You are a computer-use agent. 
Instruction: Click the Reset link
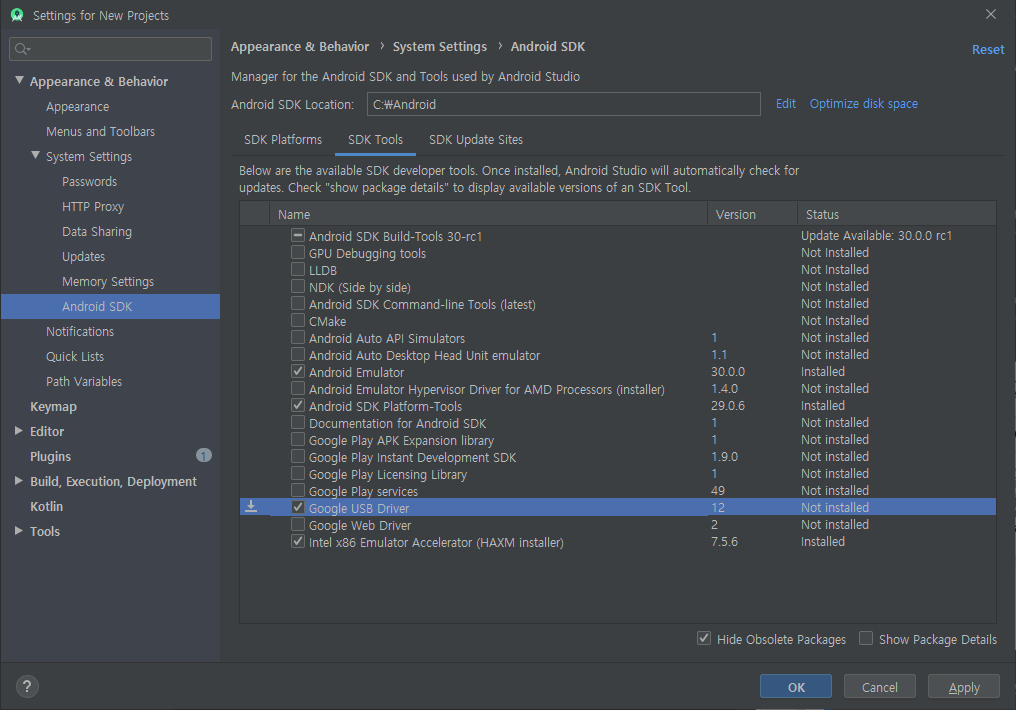[987, 49]
